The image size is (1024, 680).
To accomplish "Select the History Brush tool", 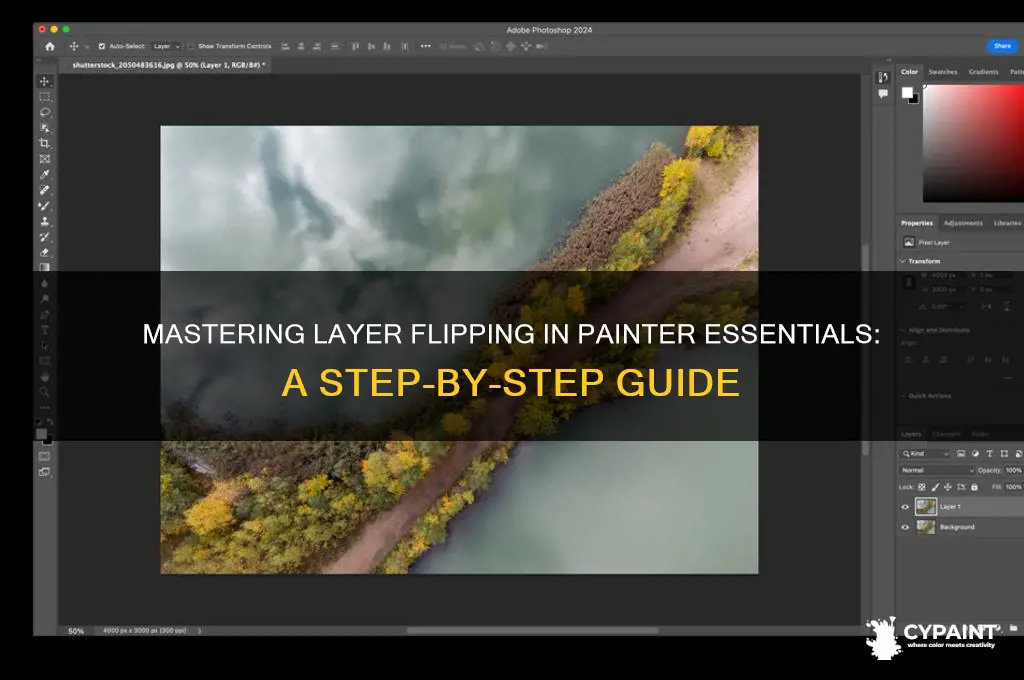I will pos(44,237).
